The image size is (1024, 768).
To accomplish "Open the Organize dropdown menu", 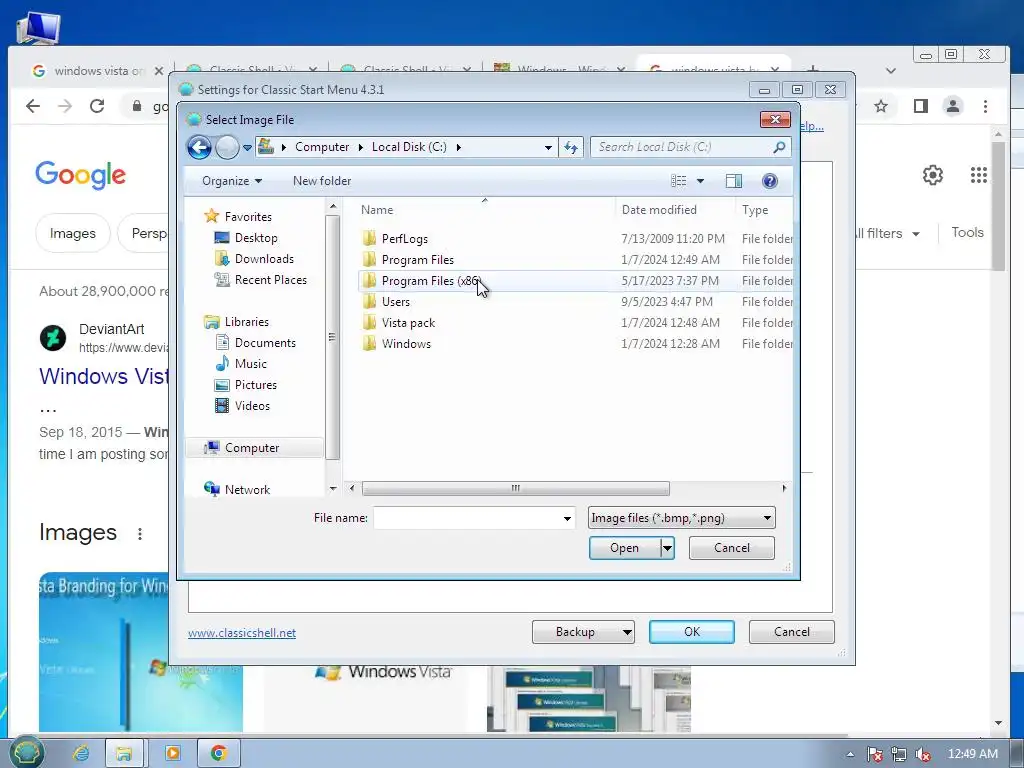I will pyautogui.click(x=231, y=181).
